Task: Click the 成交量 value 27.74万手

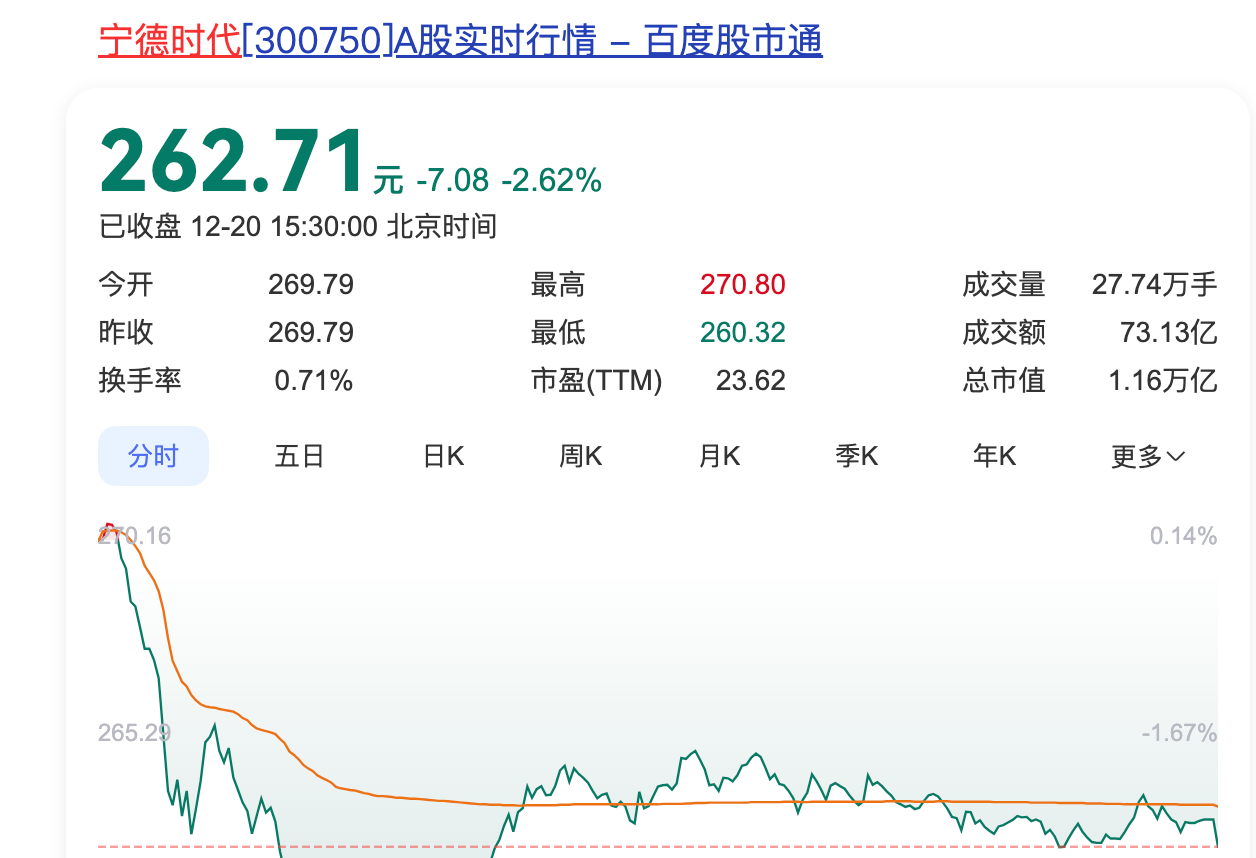Action: click(1154, 285)
